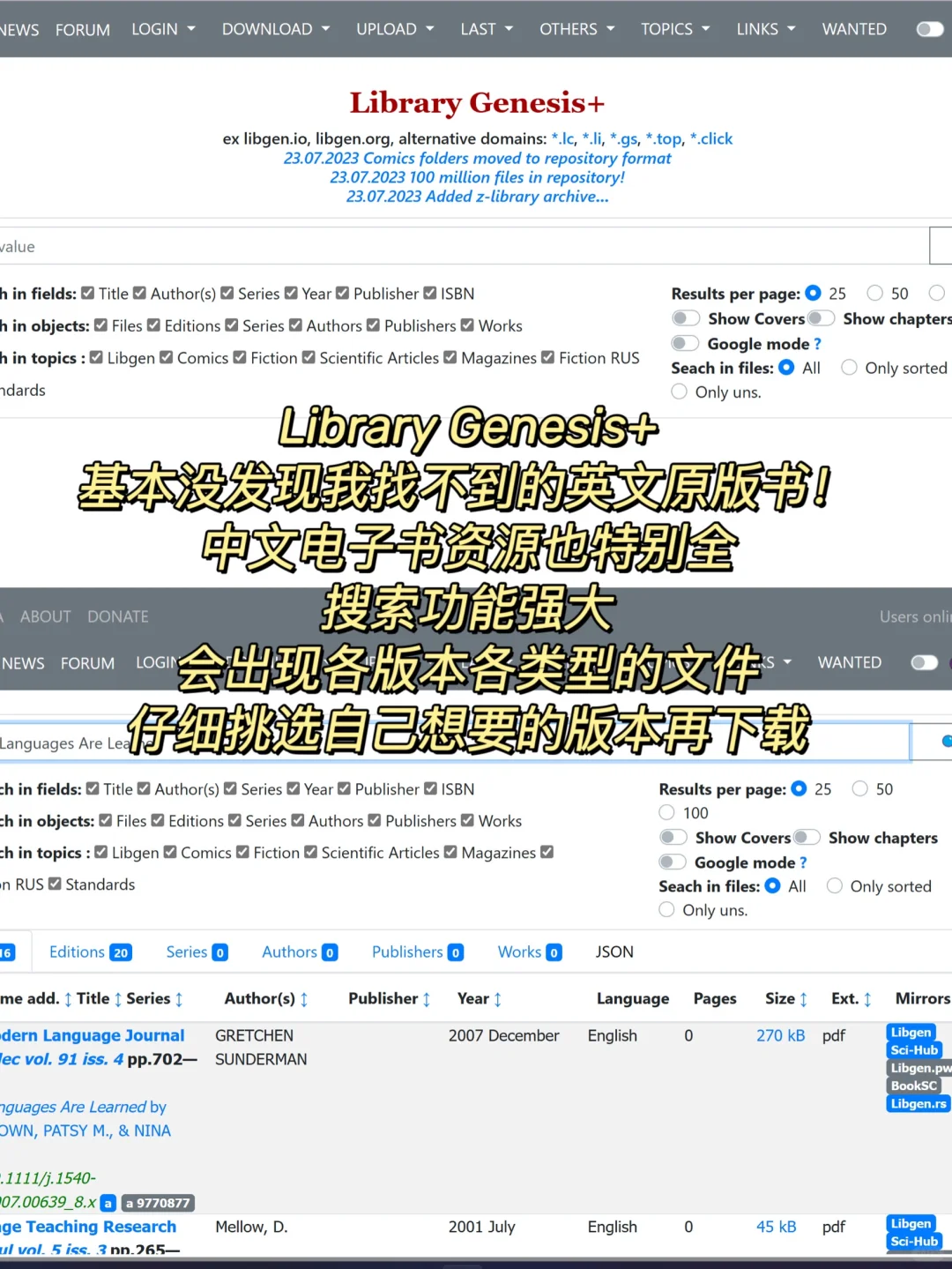Screen dimensions: 952x1269
Task: Open Libgen.rs mirror badge in first result
Action: coord(919,1103)
